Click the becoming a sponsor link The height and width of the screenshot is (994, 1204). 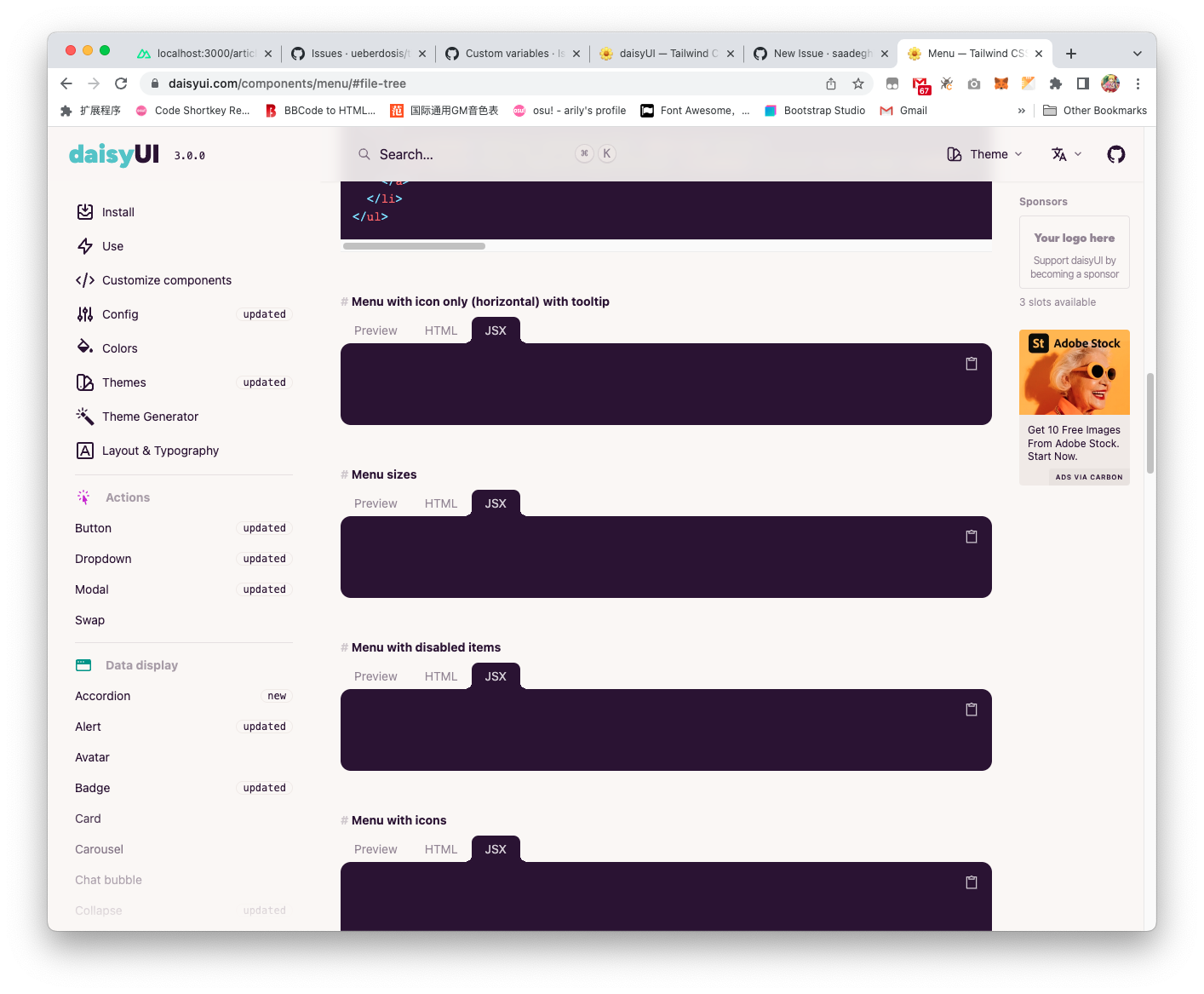[1073, 273]
